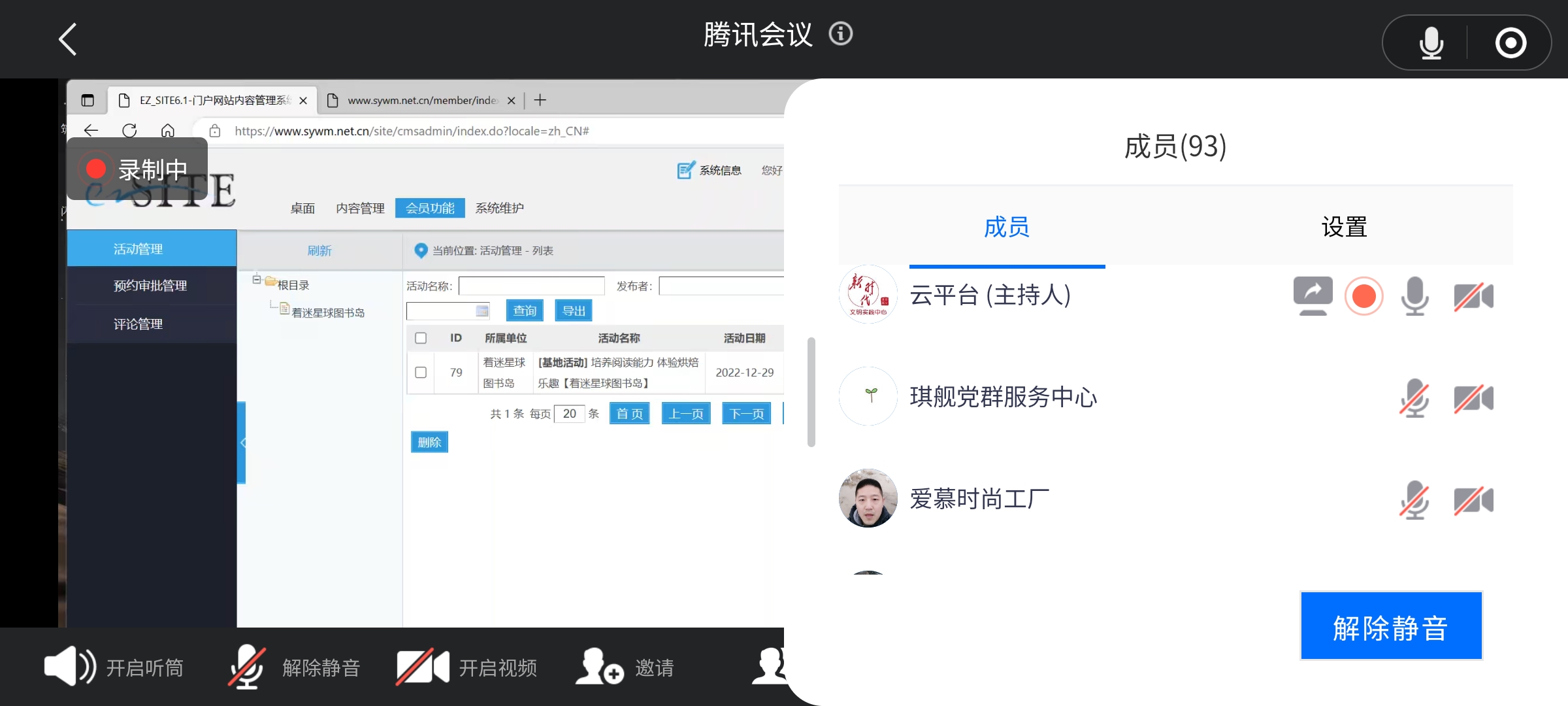Toggle camera for 爱慕时尚工厂
Screen dimensions: 1568x706
[1473, 501]
